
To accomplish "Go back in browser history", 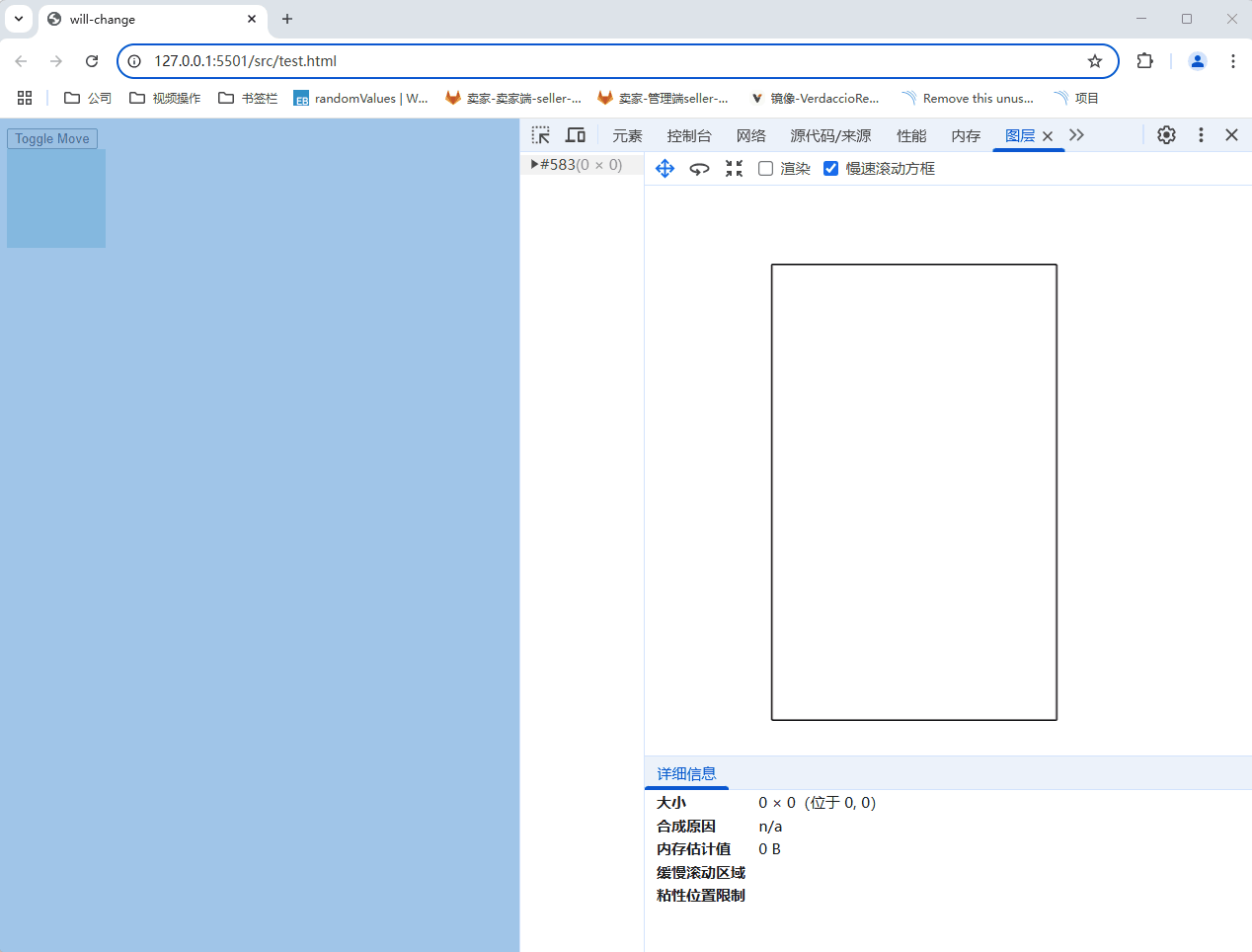I will [x=21, y=61].
